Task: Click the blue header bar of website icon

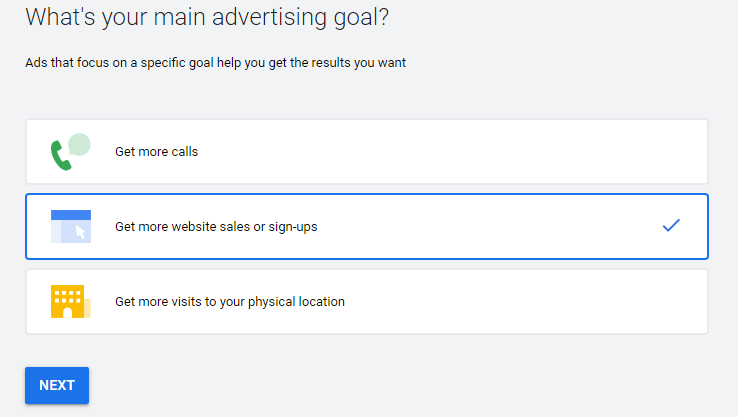Action: pyautogui.click(x=70, y=215)
